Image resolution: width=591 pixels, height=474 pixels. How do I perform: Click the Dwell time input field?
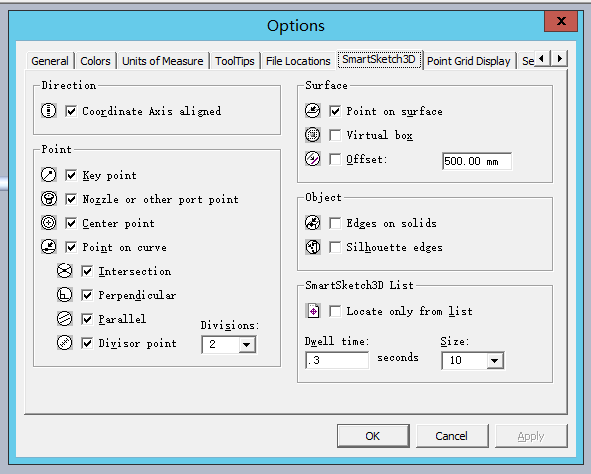coord(337,360)
